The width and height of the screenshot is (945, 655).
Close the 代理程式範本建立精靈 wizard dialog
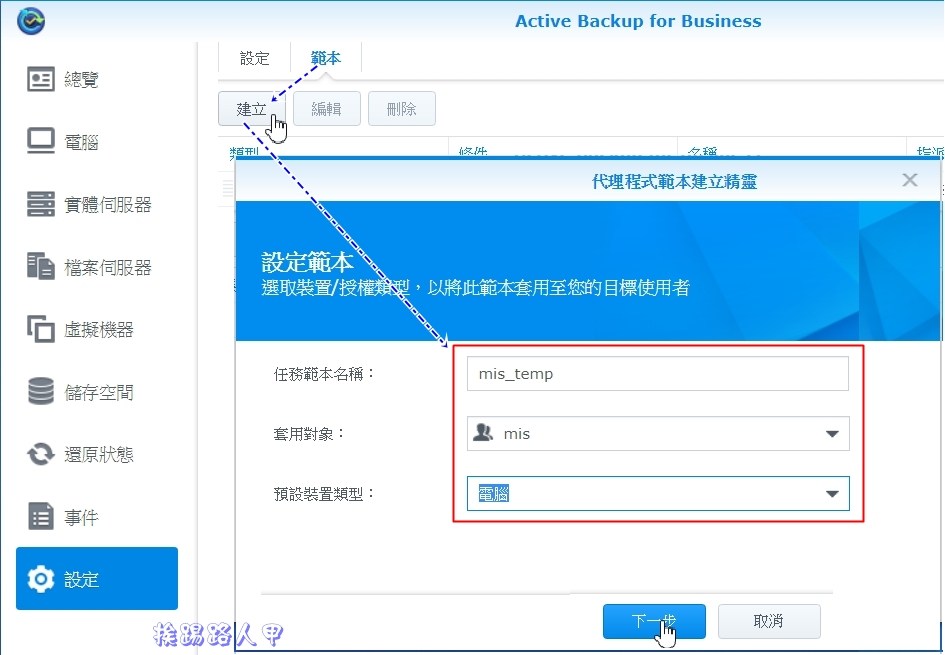coord(909,180)
